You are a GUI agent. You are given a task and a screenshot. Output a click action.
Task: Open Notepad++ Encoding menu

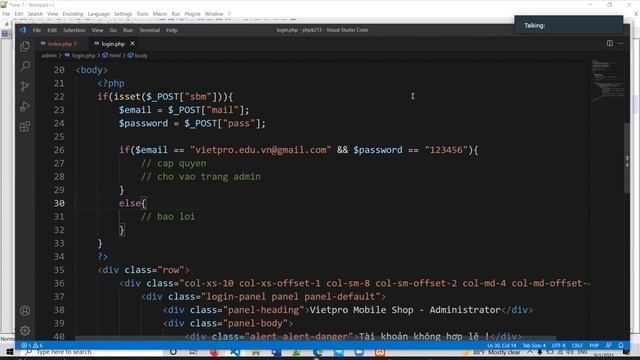pos(73,14)
